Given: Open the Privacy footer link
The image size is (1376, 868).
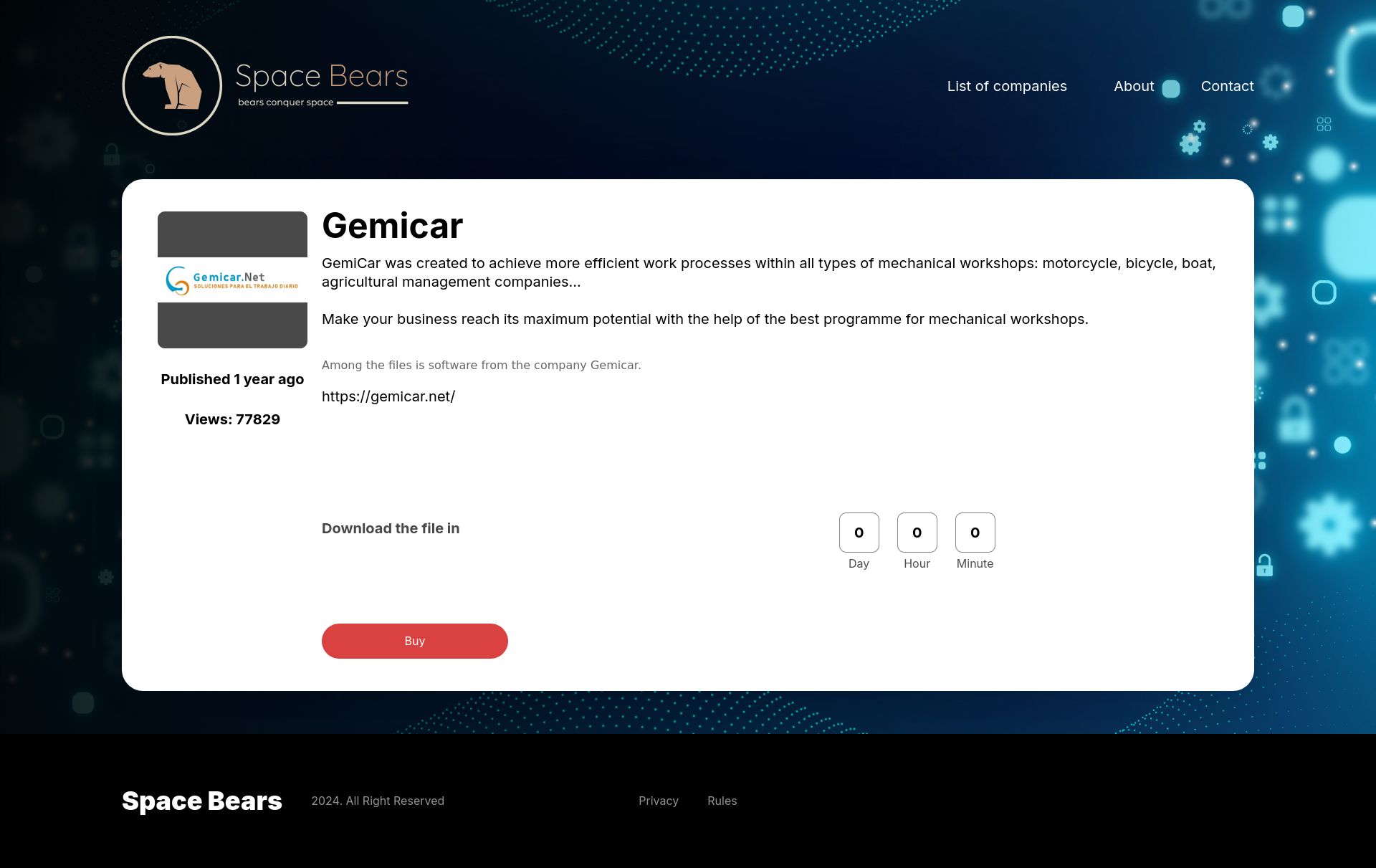Looking at the screenshot, I should tap(659, 801).
